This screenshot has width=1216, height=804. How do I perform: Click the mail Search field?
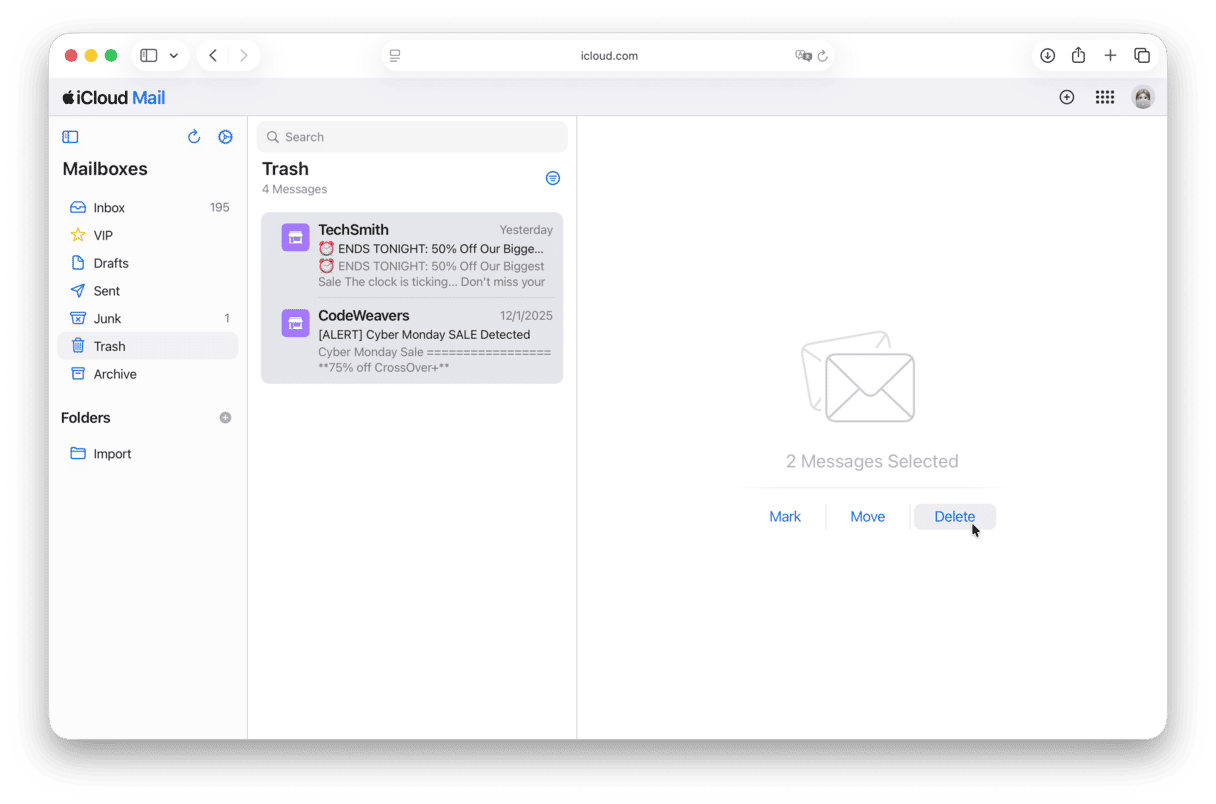point(412,137)
